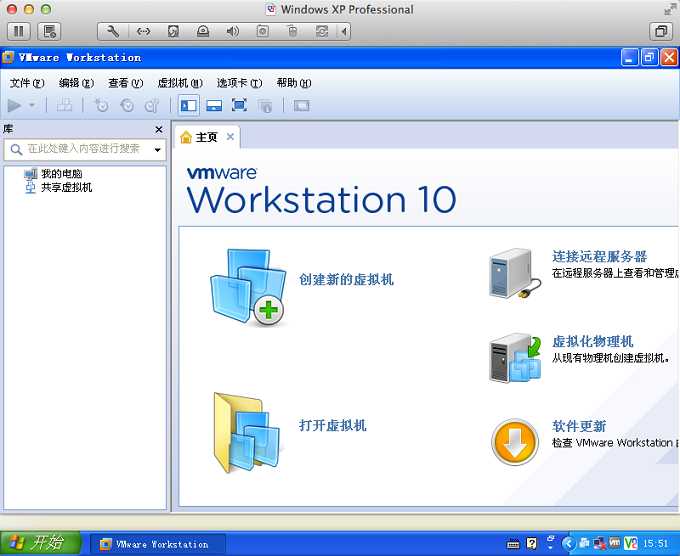Pause the Windows XP virtual machine

click(x=19, y=31)
